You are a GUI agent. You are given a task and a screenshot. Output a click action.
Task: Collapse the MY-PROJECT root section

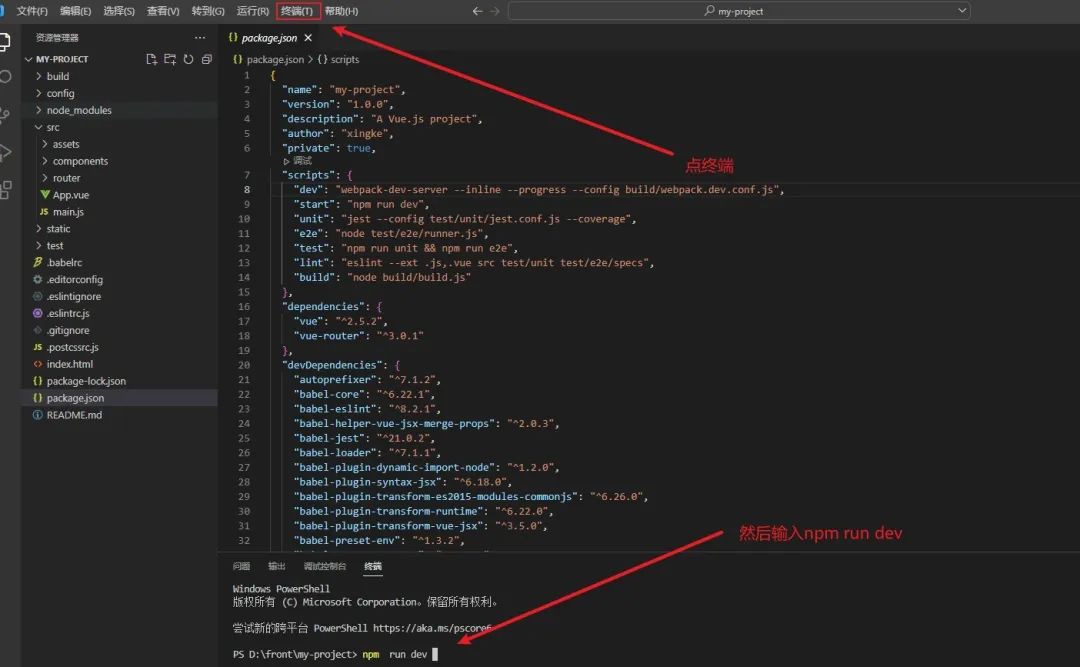point(62,59)
